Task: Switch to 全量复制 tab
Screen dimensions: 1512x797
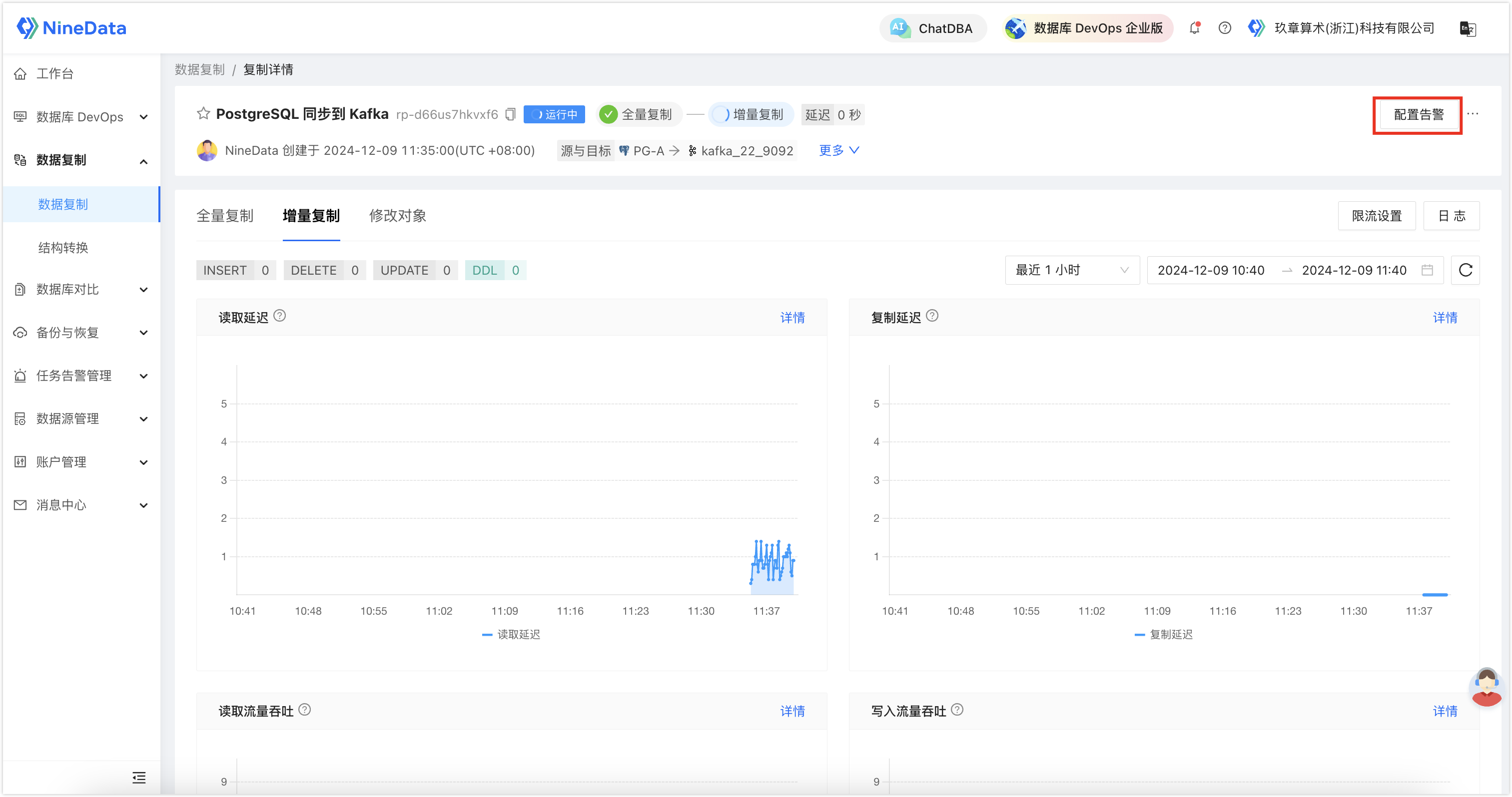Action: pos(225,216)
